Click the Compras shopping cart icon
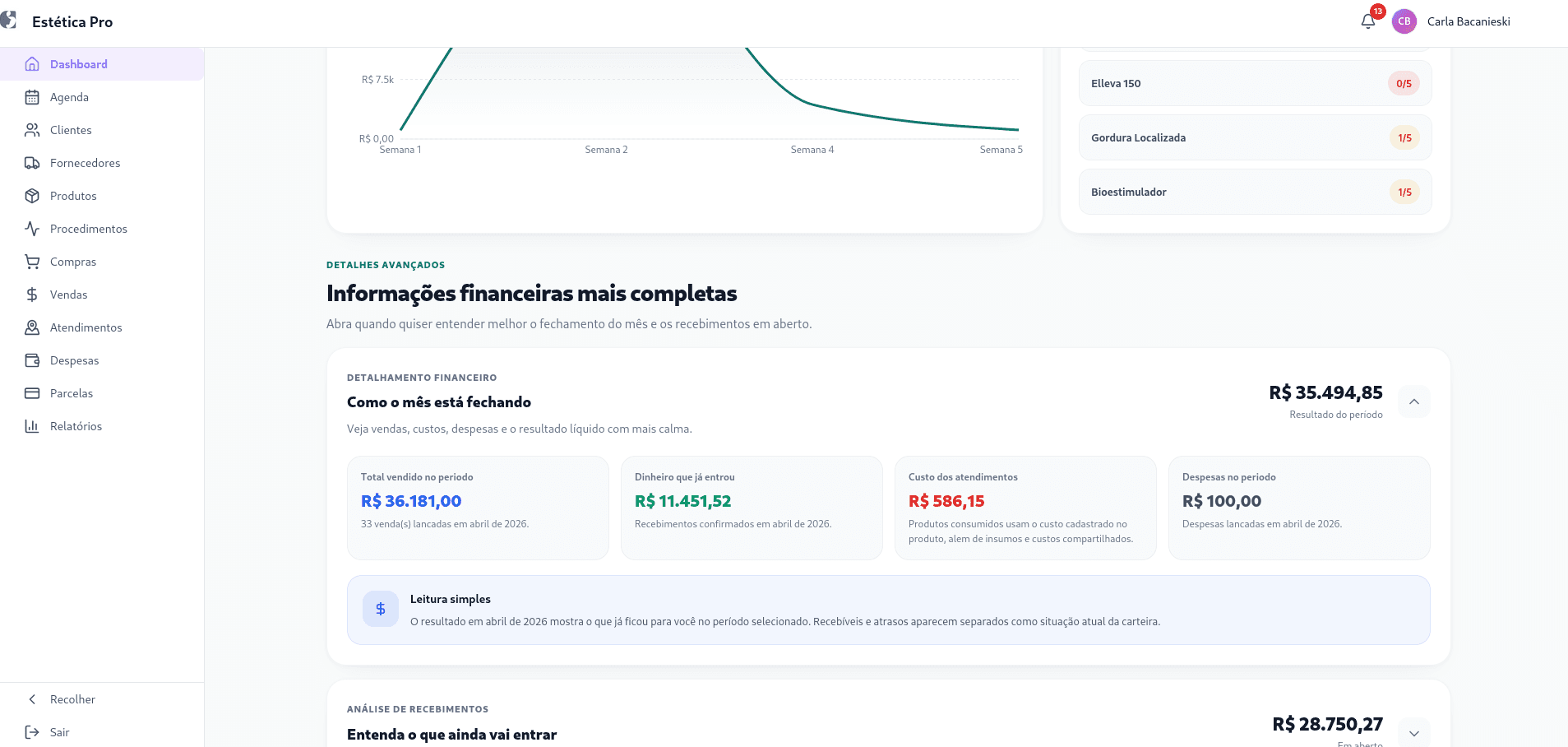The height and width of the screenshot is (747, 1568). click(32, 262)
